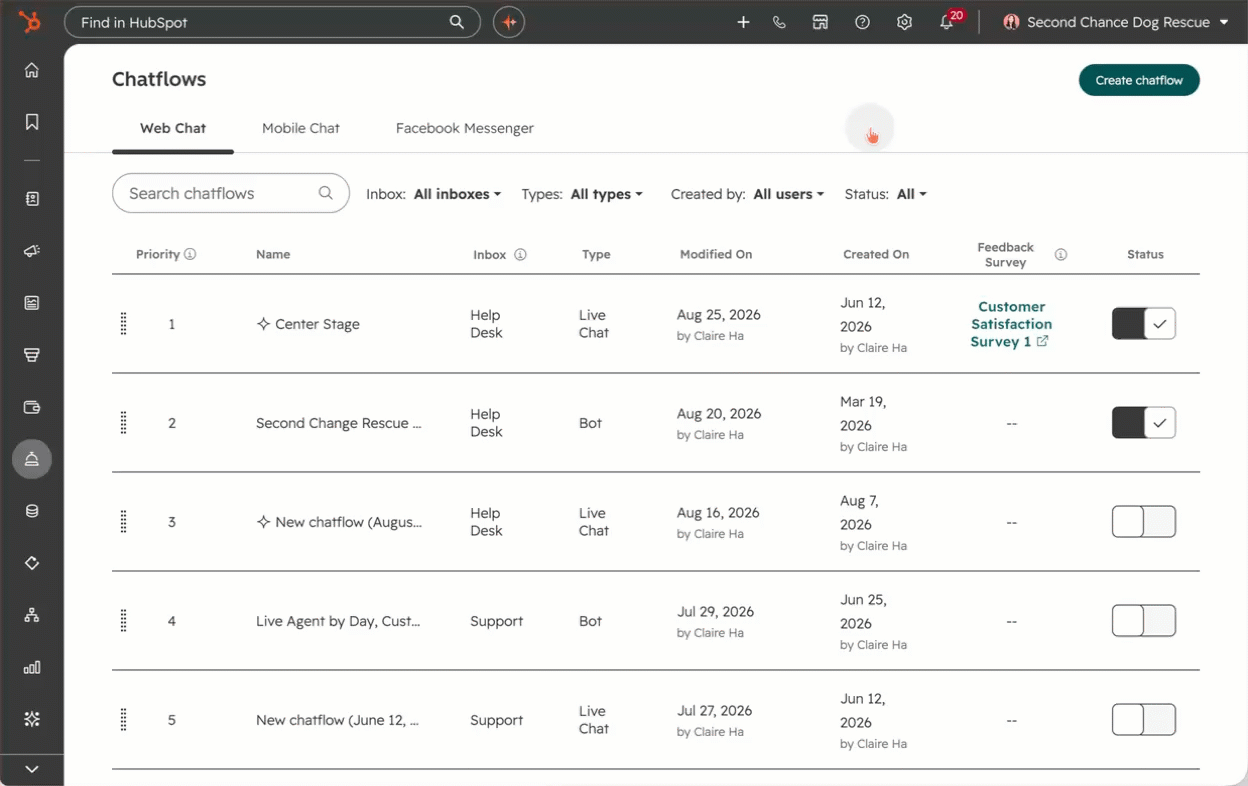
Task: Open the Settings gear icon
Action: 904,22
